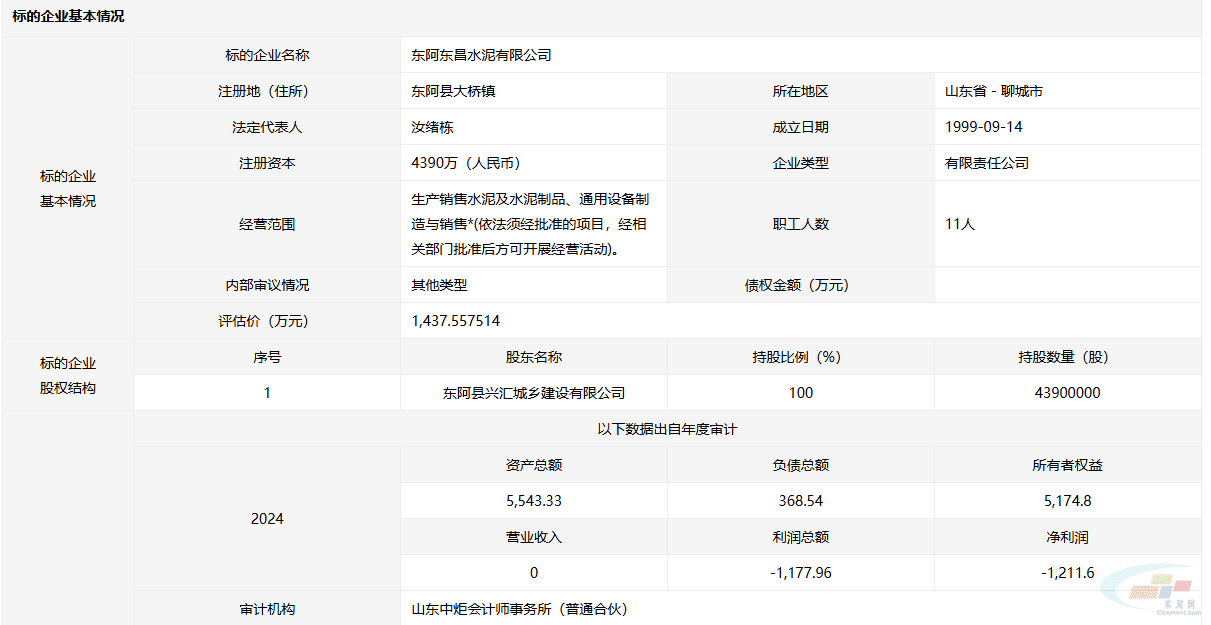Click the 审计机构 label
1211x625 pixels.
point(267,609)
